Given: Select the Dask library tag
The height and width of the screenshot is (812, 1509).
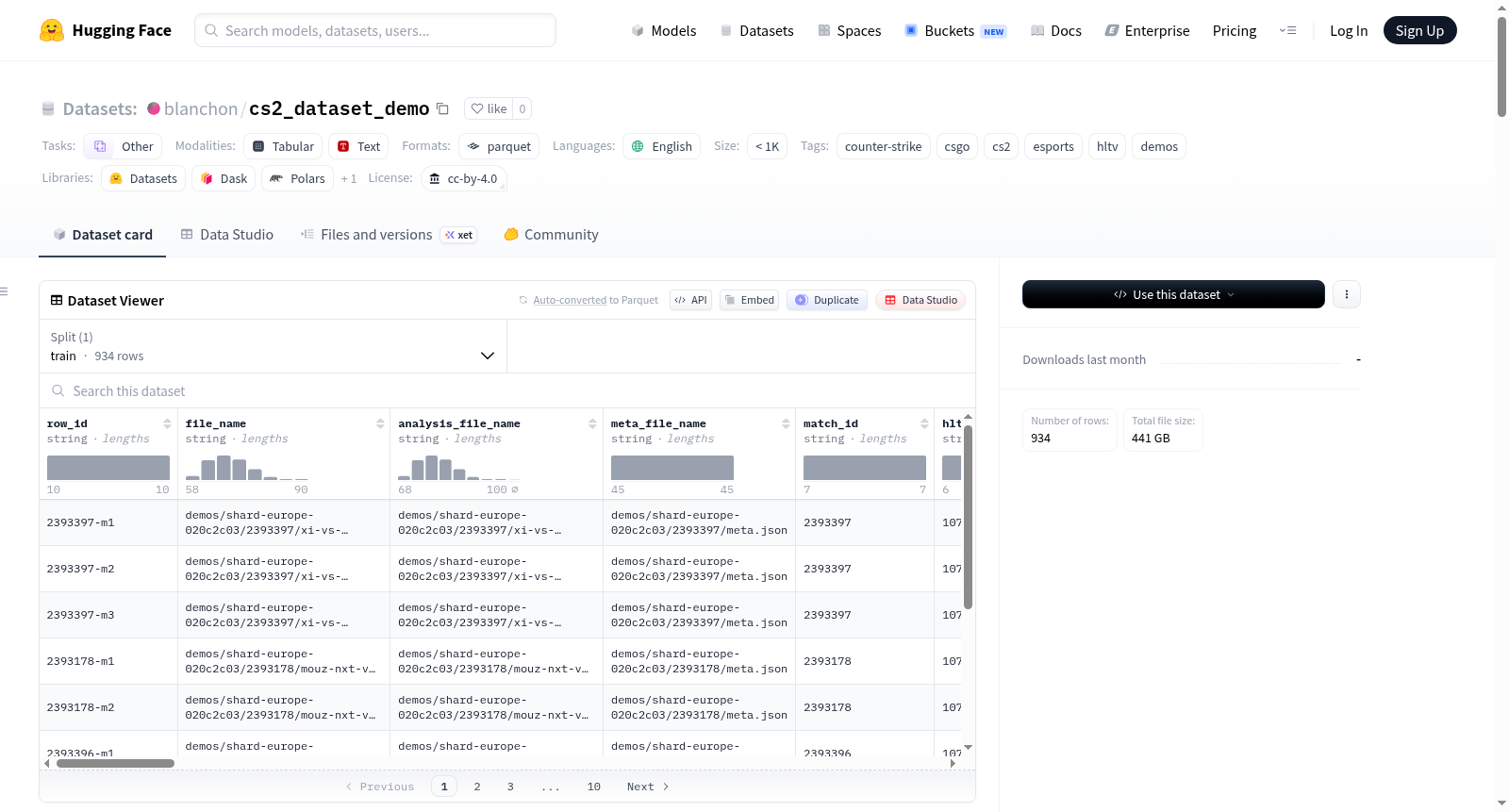Looking at the screenshot, I should pos(224,178).
